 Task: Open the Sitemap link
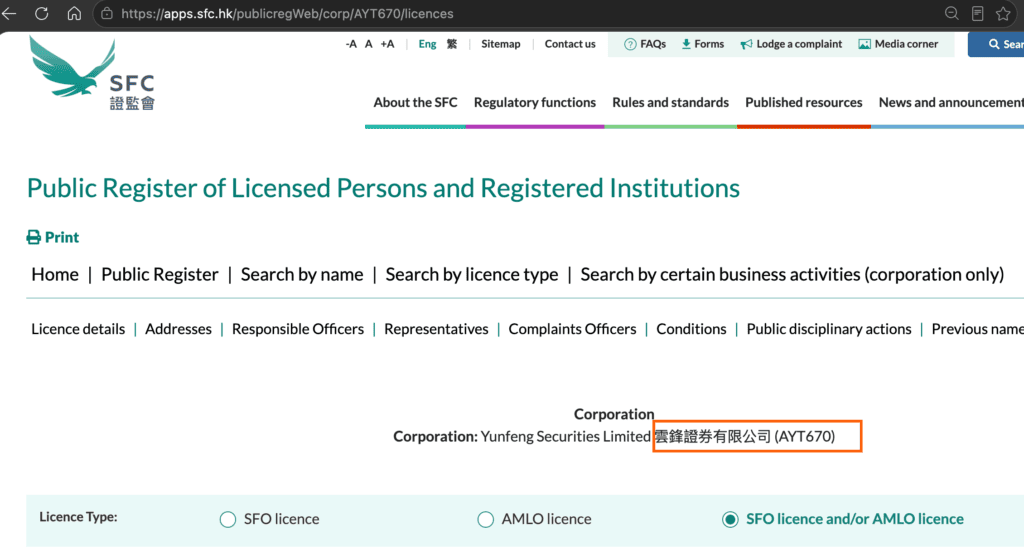501,44
